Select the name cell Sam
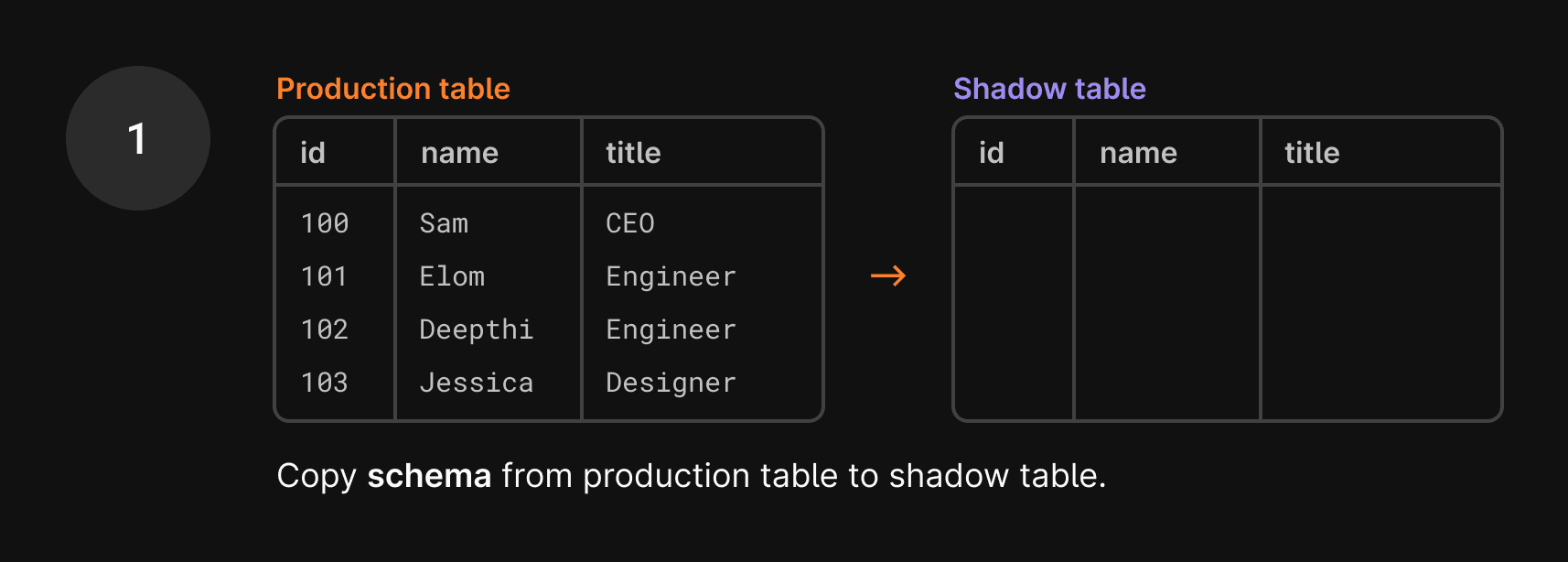Viewport: 1568px width, 562px height. tap(444, 223)
